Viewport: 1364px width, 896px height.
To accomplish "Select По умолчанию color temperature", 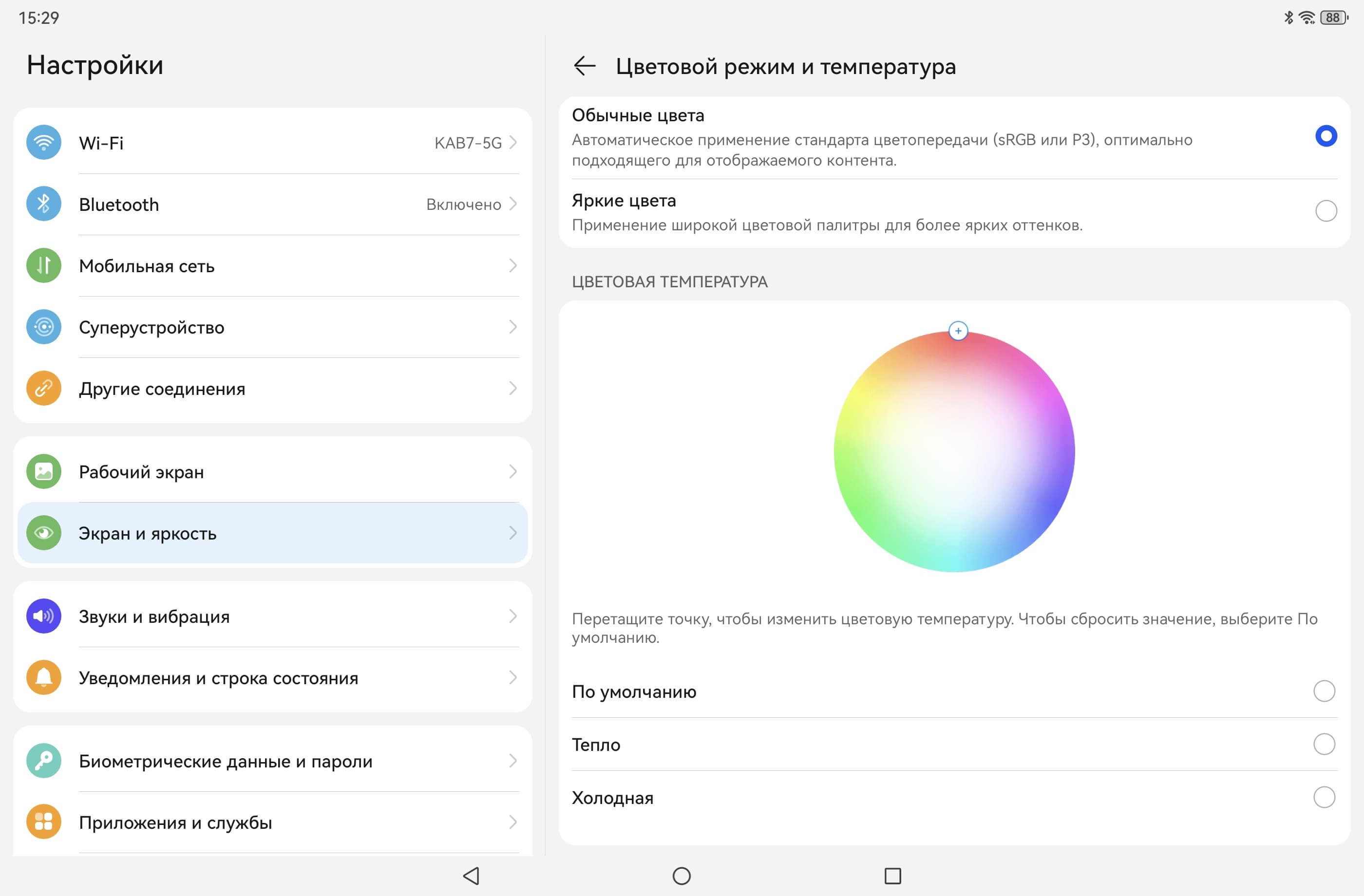I will click(x=1324, y=691).
